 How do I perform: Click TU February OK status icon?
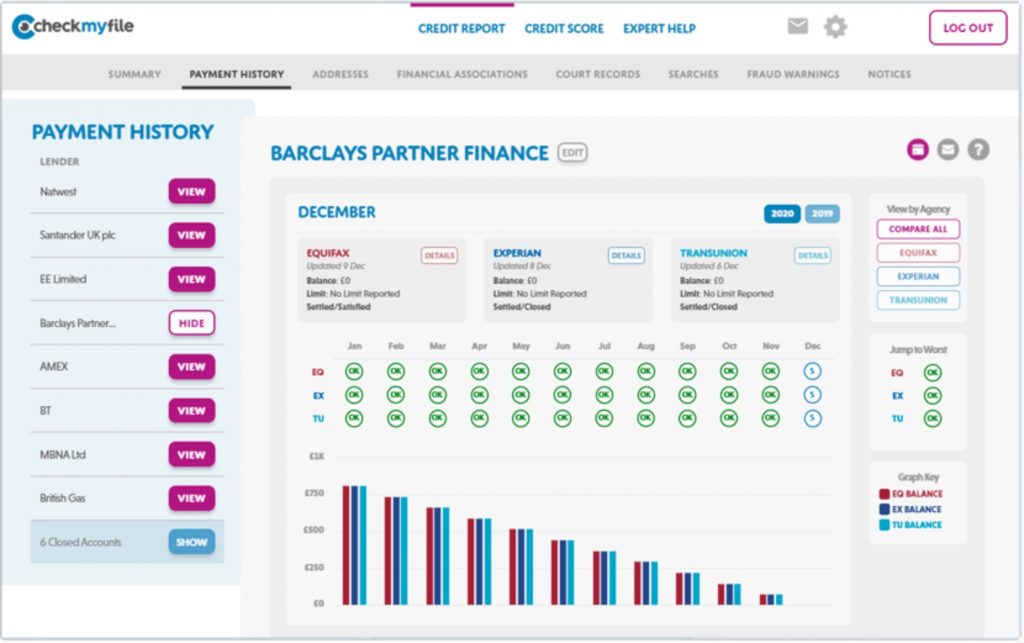coord(396,418)
